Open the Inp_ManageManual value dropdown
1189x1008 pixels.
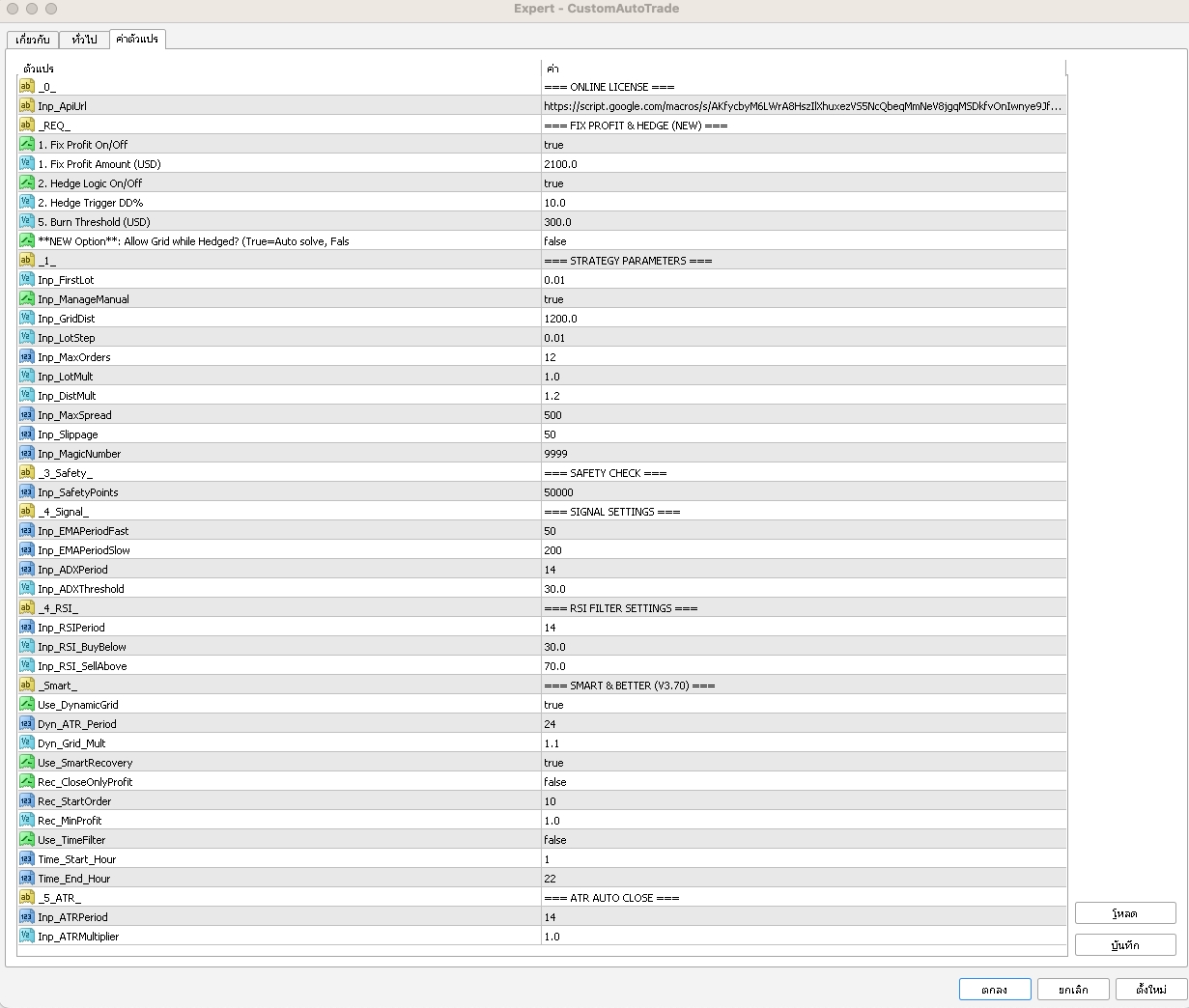coord(802,299)
